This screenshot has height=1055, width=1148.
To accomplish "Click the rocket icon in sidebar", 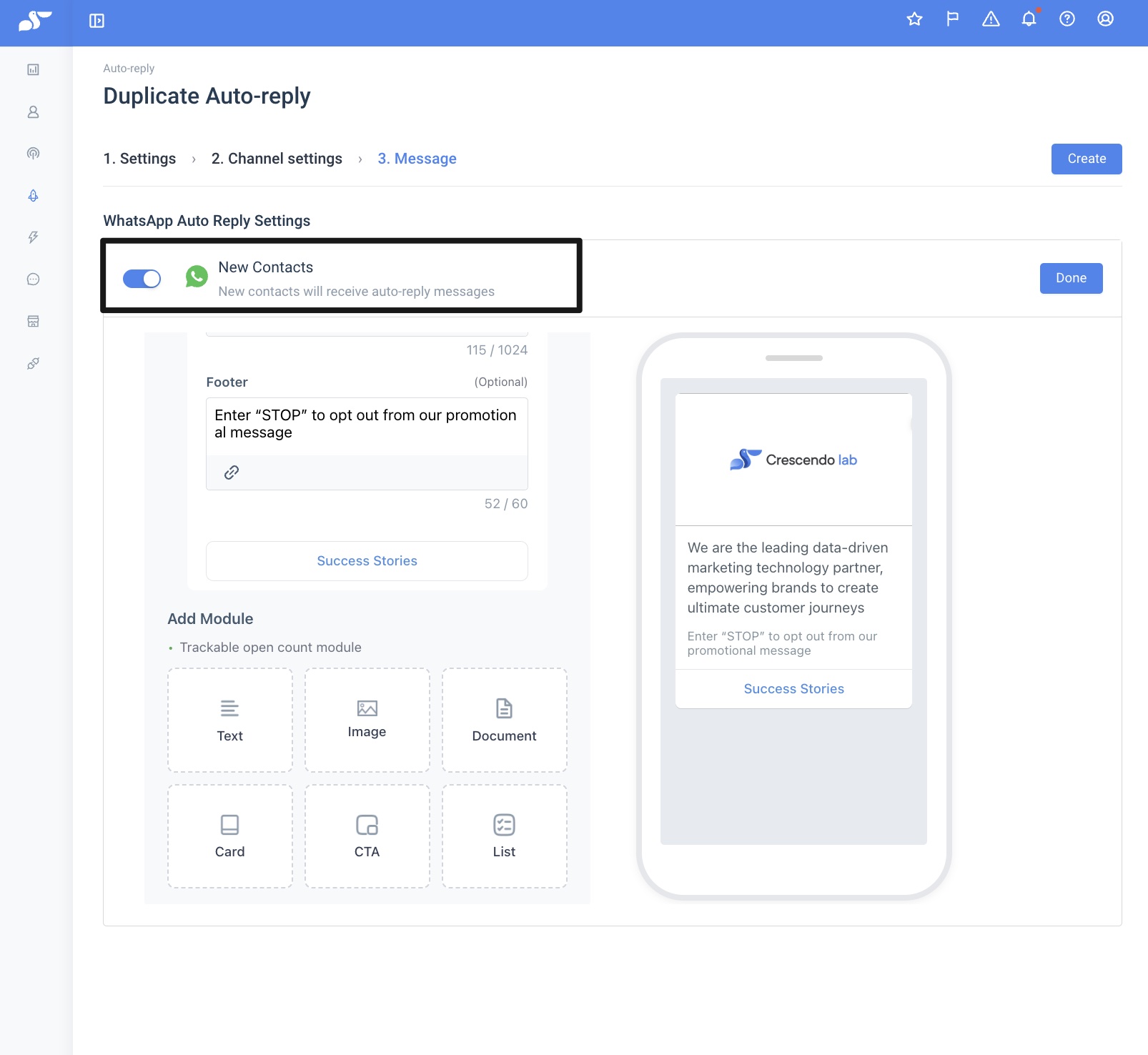I will point(33,195).
